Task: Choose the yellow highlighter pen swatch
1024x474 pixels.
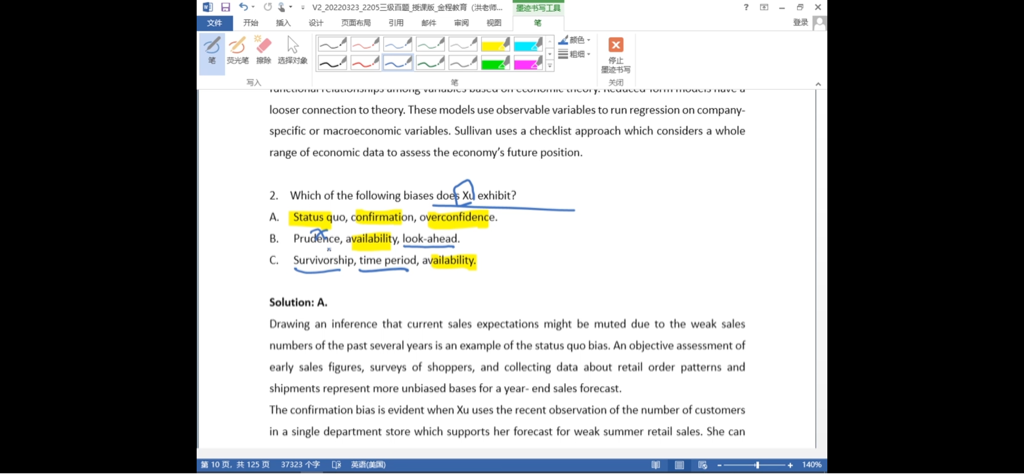Action: [496, 44]
